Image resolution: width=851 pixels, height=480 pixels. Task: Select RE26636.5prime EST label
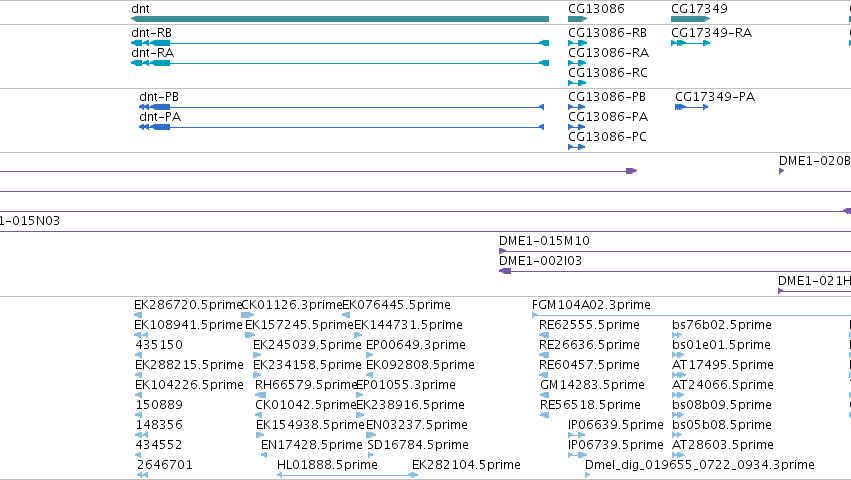point(589,345)
